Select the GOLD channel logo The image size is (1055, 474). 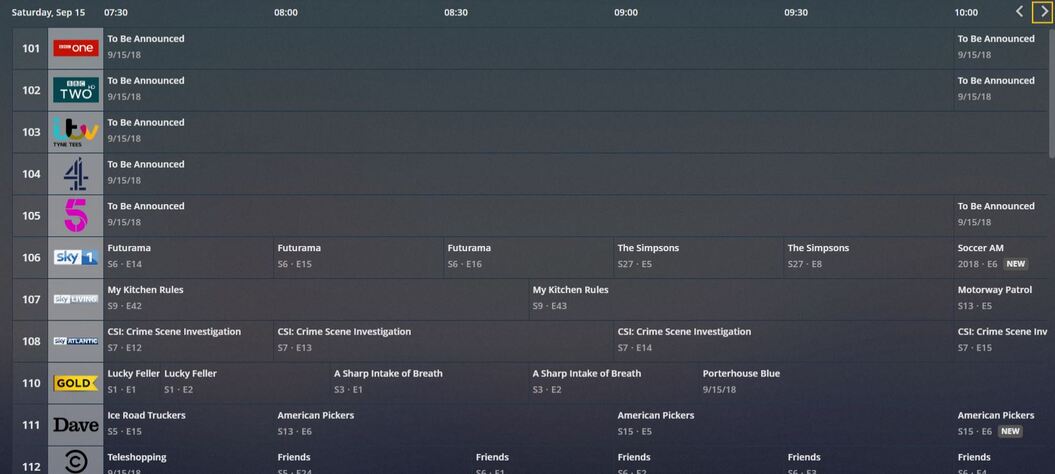pyautogui.click(x=76, y=383)
